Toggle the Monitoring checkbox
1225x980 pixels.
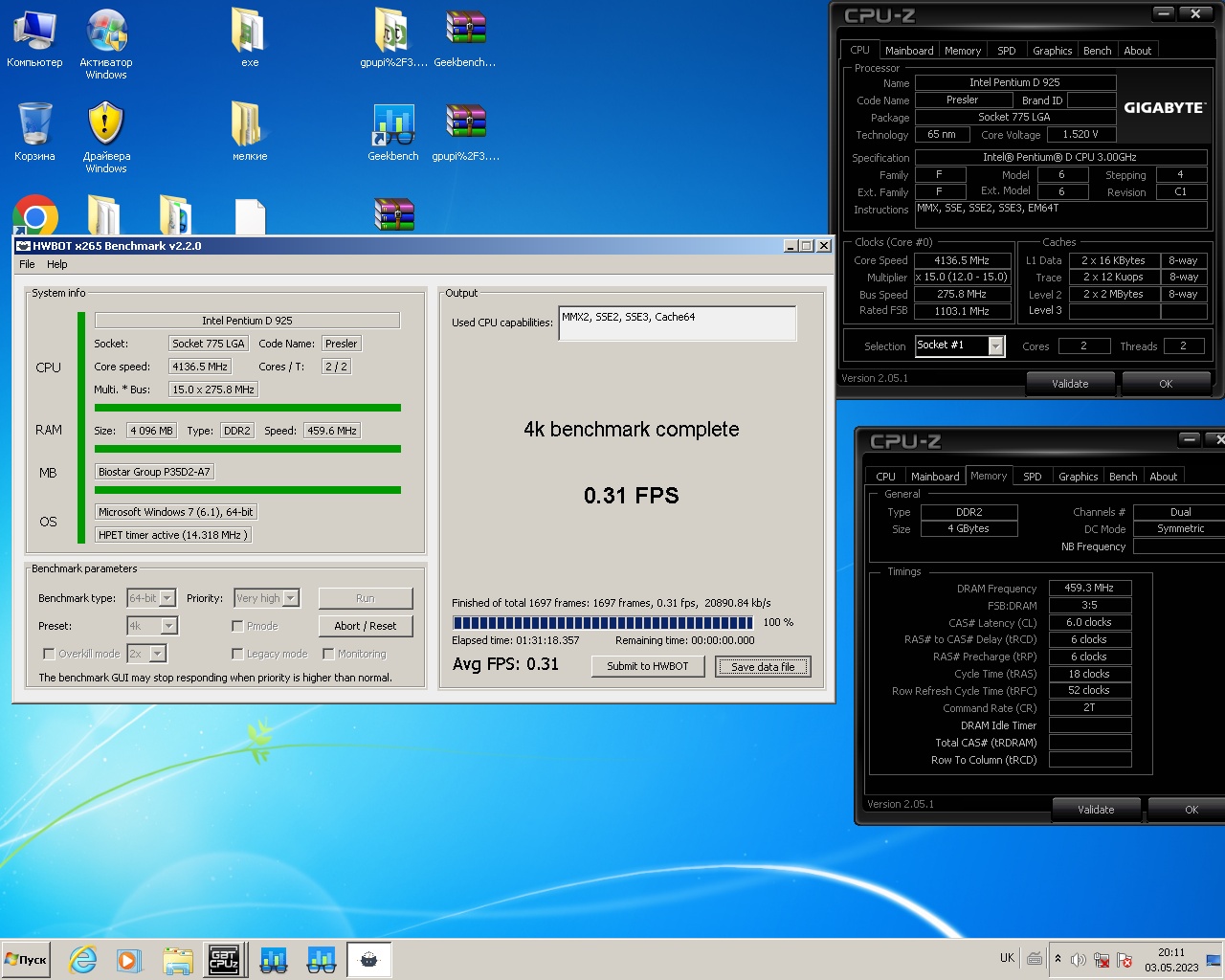(x=328, y=654)
